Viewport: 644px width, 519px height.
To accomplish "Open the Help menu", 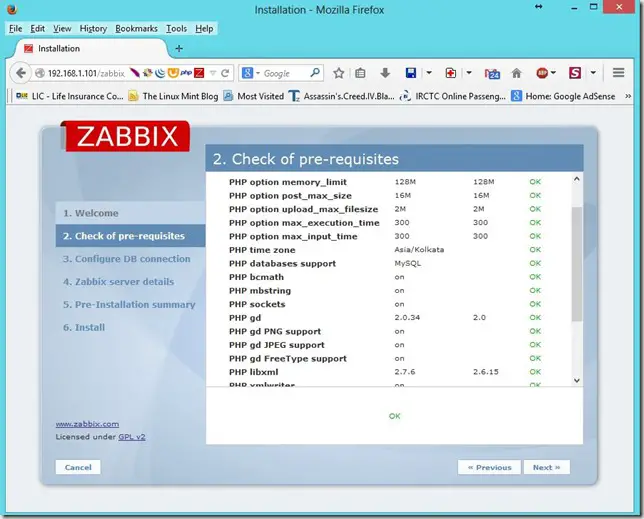I will [x=204, y=29].
